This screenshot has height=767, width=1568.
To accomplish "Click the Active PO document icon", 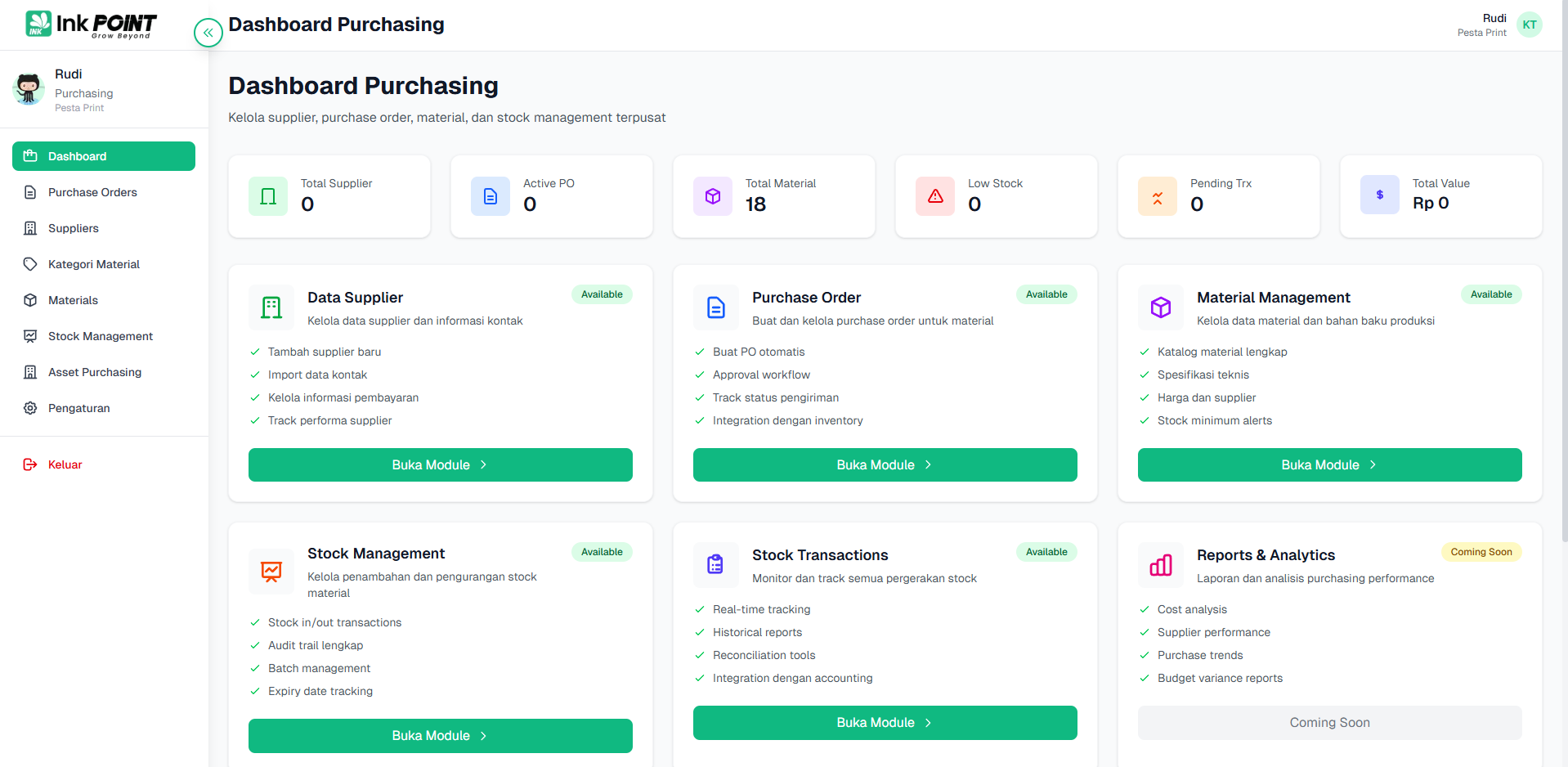I will coord(491,196).
